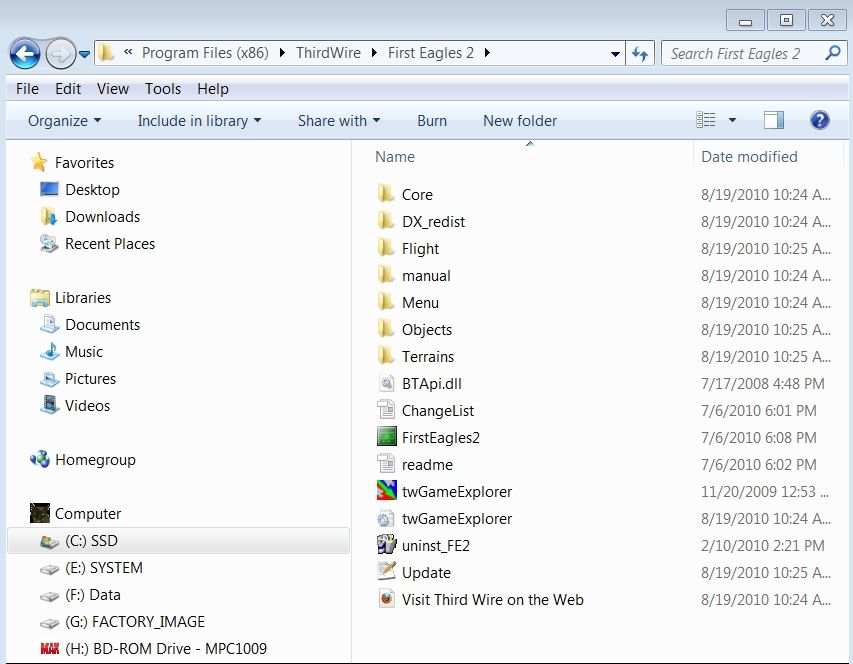Change view using the view icon

click(x=706, y=120)
